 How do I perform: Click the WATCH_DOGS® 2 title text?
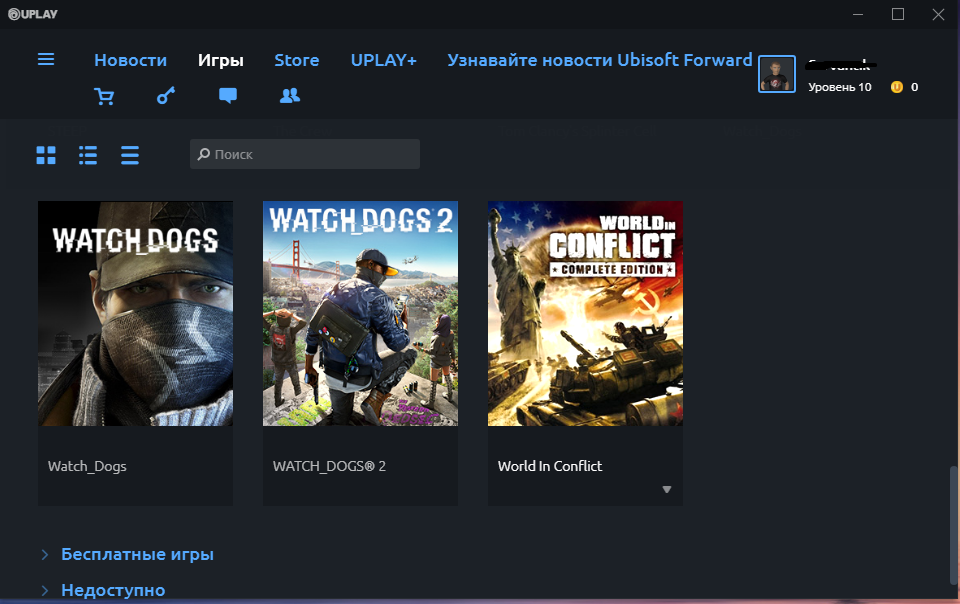point(329,466)
